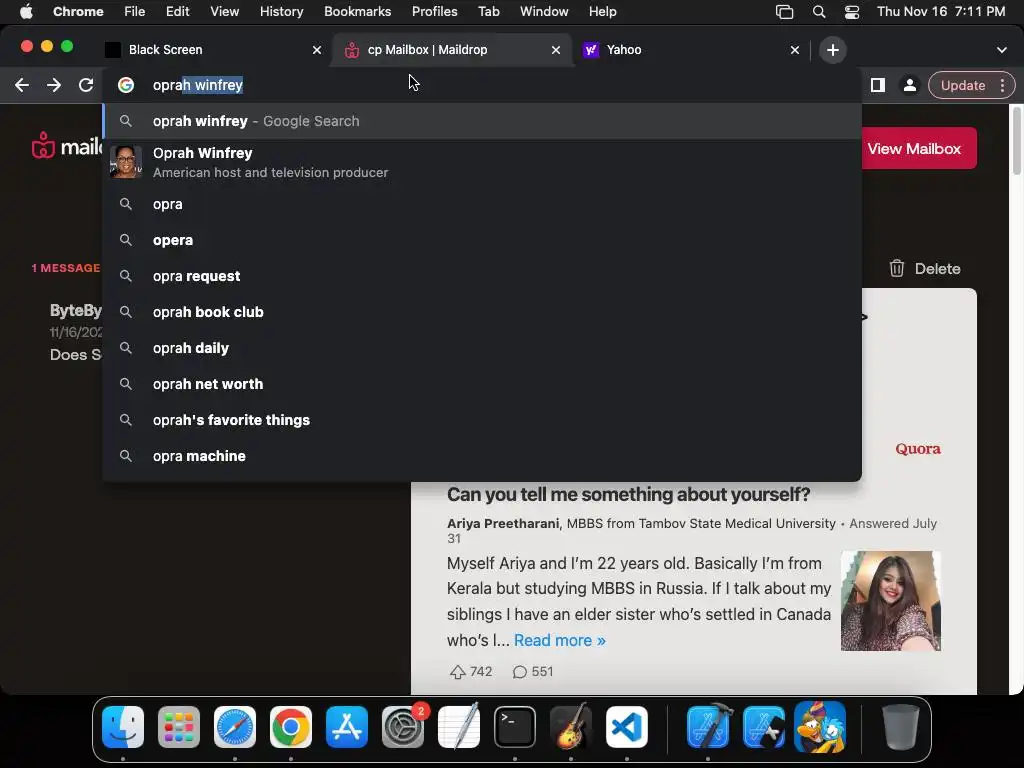Image resolution: width=1024 pixels, height=768 pixels.
Task: Open the Chrome profile avatar icon
Action: coord(910,85)
